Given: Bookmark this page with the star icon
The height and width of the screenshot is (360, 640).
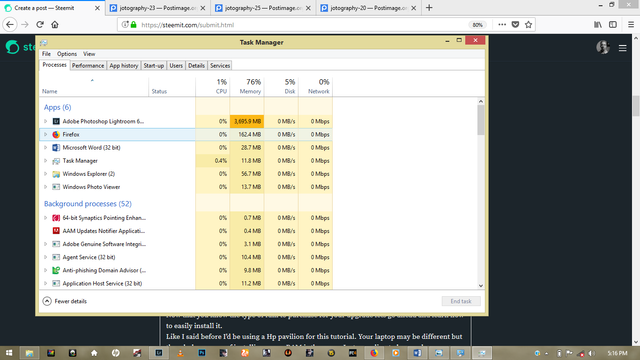Looking at the screenshot, I should (x=529, y=25).
